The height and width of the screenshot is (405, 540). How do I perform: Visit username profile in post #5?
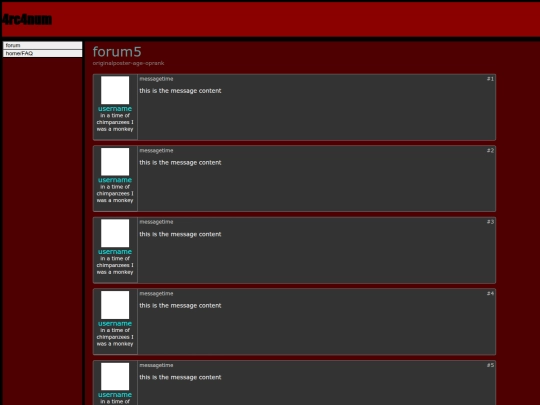(x=115, y=395)
